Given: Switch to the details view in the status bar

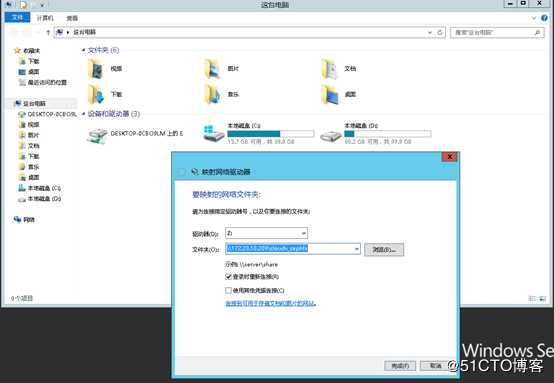Looking at the screenshot, I should pos(532,299).
